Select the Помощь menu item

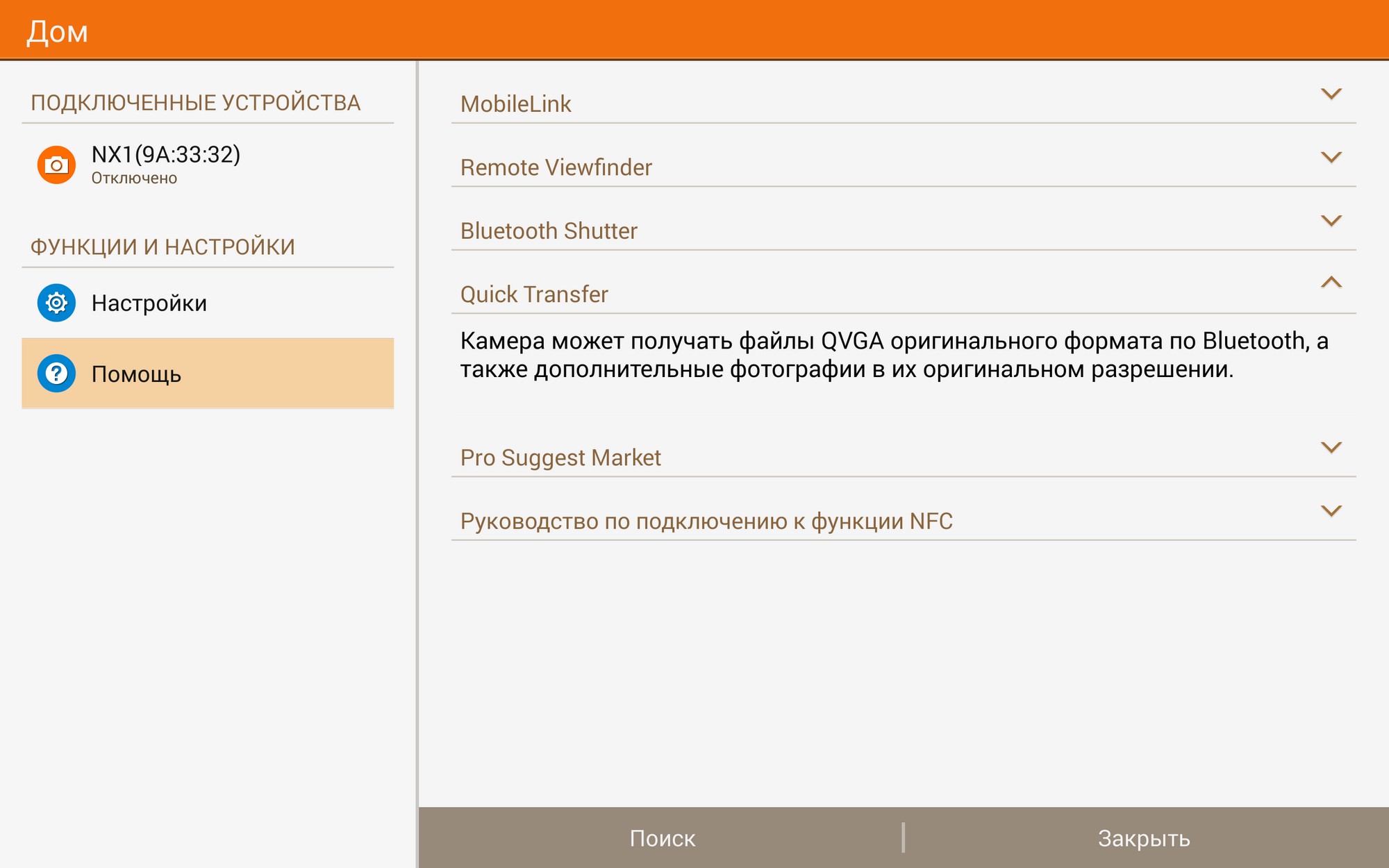pyautogui.click(x=137, y=374)
